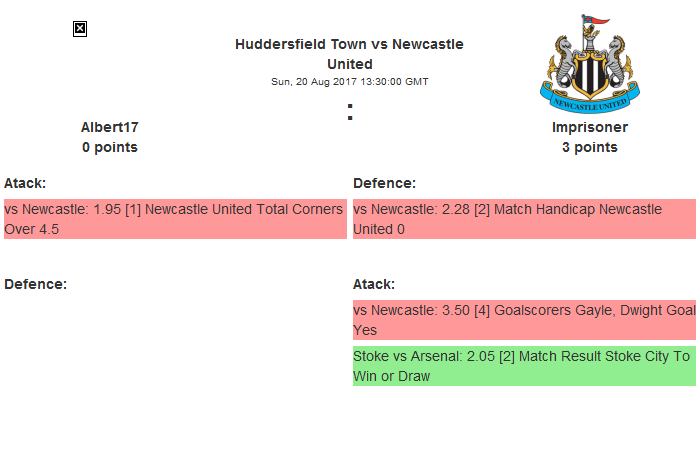
Task: Click the broken home team image icon
Action: pos(80,29)
